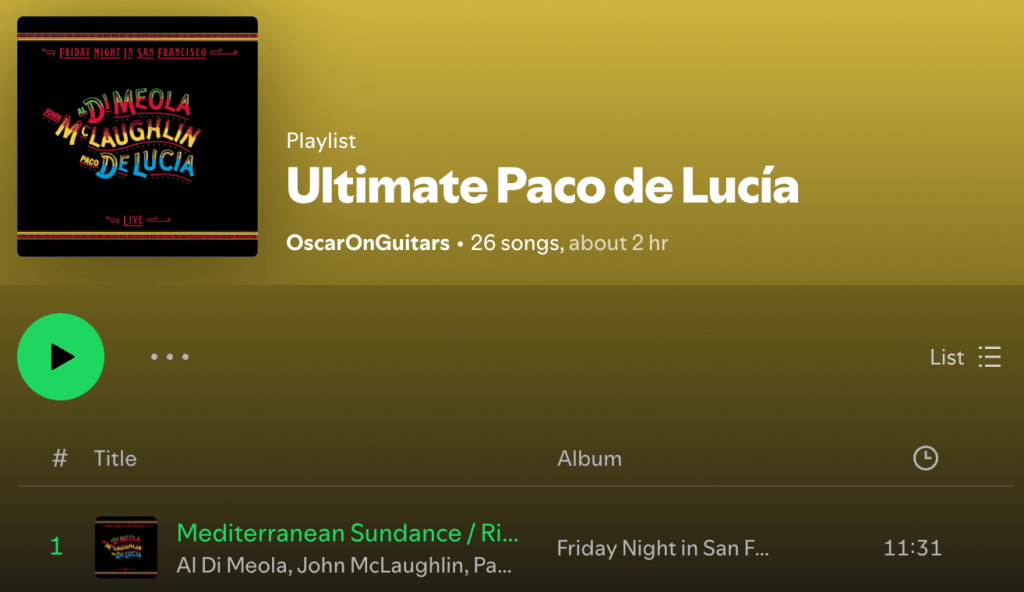
Task: Open the List view mode dropdown
Action: click(x=965, y=357)
